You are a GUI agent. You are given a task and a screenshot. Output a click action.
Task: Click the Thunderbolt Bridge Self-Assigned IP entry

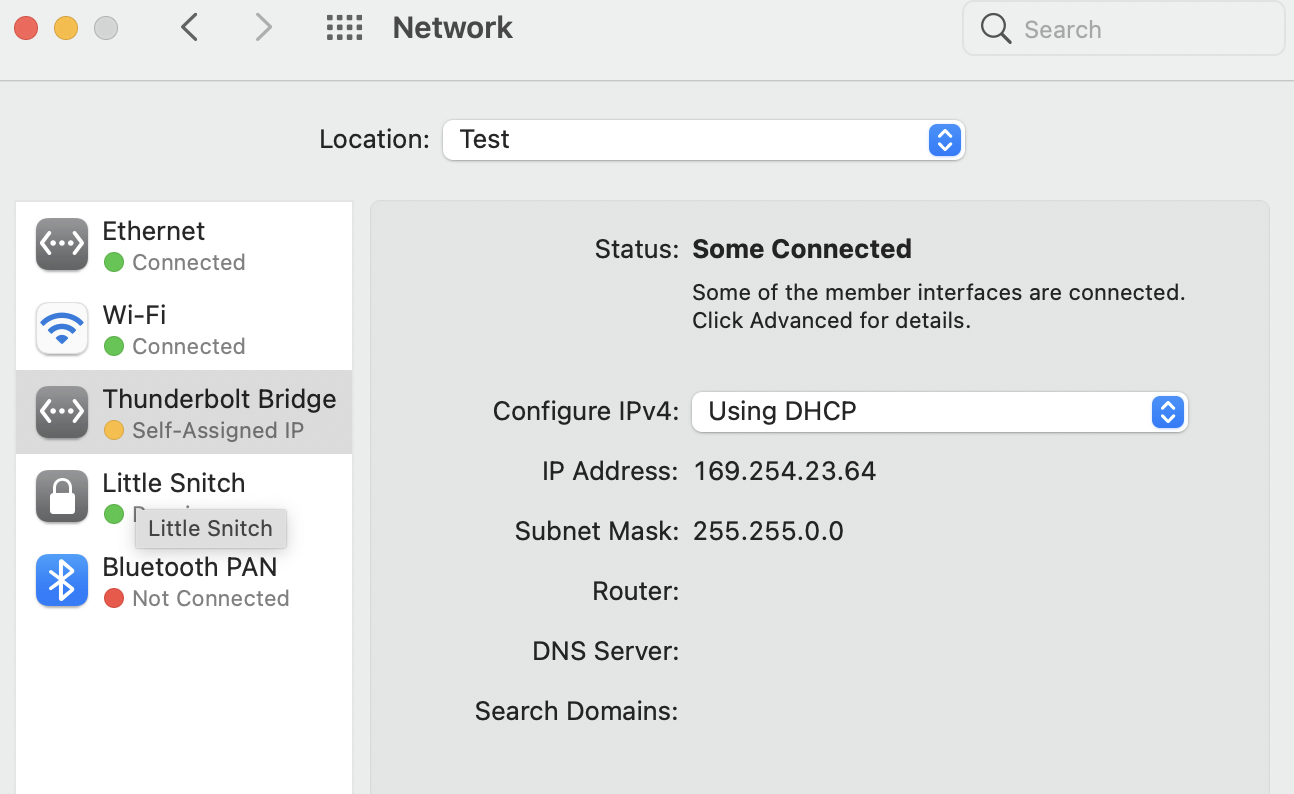click(218, 413)
